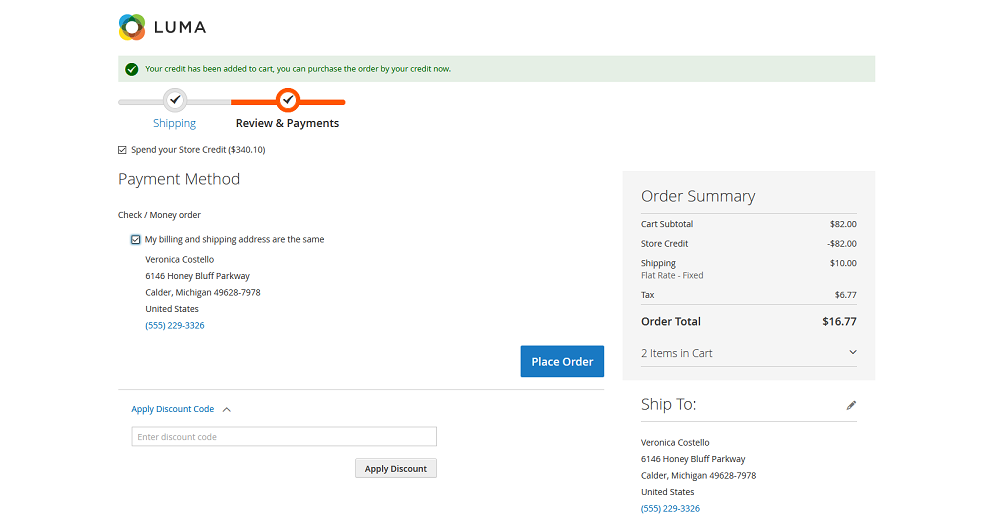Click the Ship To phone number link

coord(670,509)
